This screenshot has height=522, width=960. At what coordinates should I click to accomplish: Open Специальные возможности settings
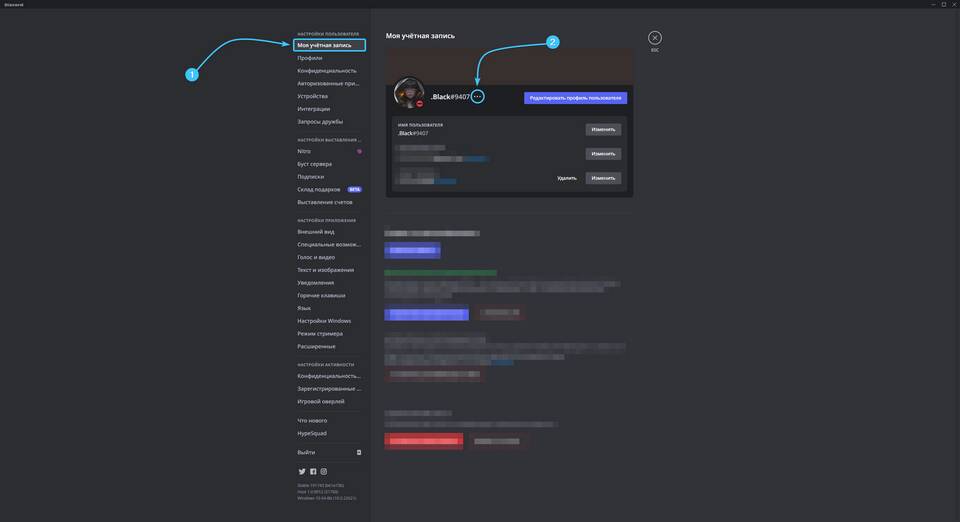point(329,245)
